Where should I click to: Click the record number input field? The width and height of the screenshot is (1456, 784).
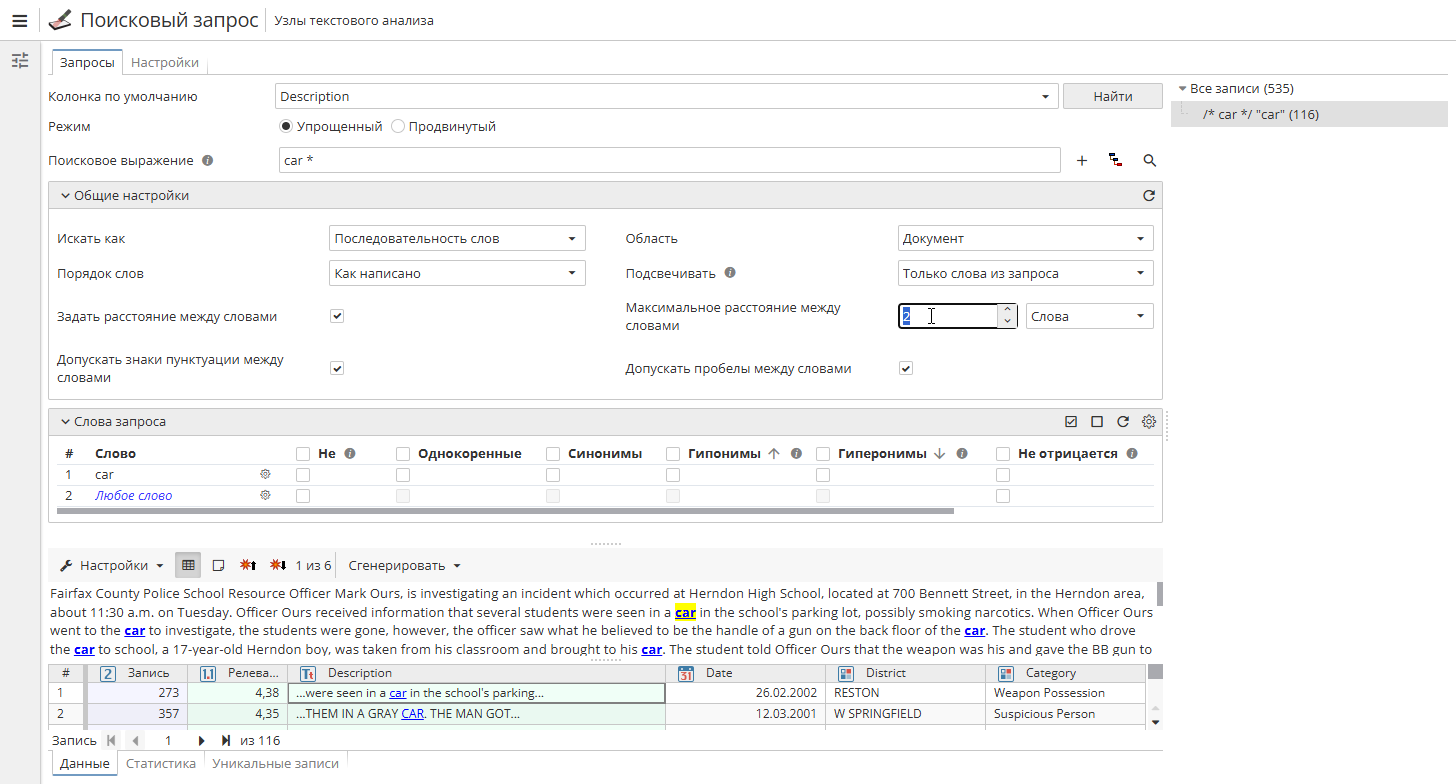[168, 741]
